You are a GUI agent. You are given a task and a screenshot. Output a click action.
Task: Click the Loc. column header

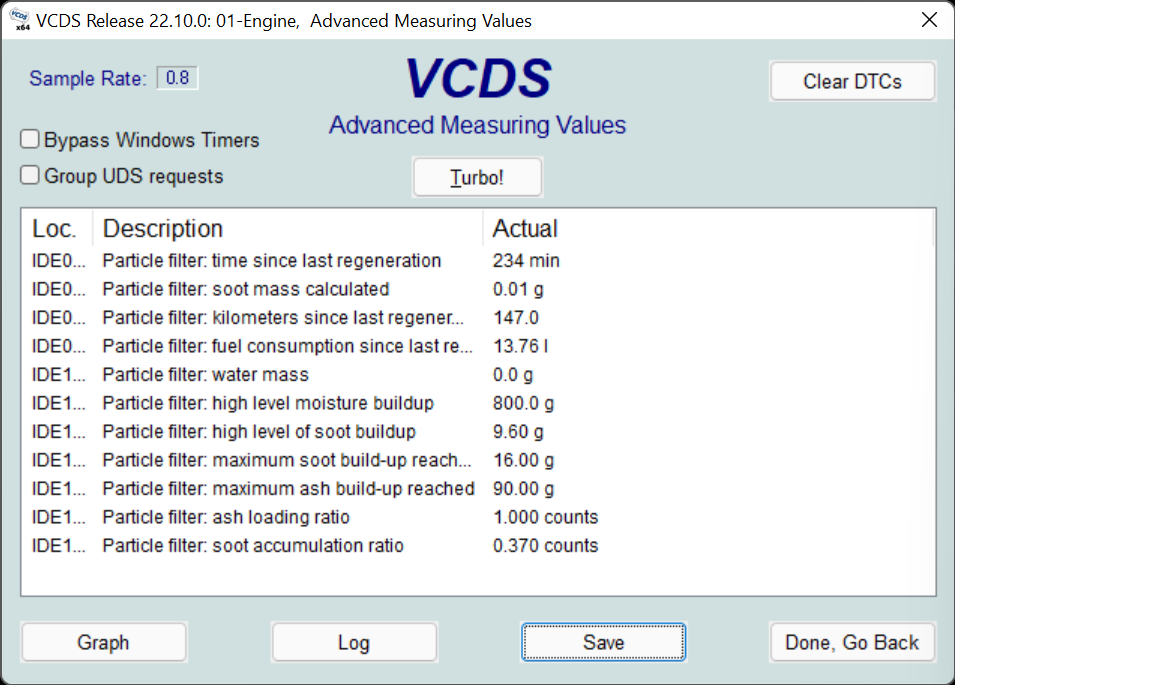57,229
